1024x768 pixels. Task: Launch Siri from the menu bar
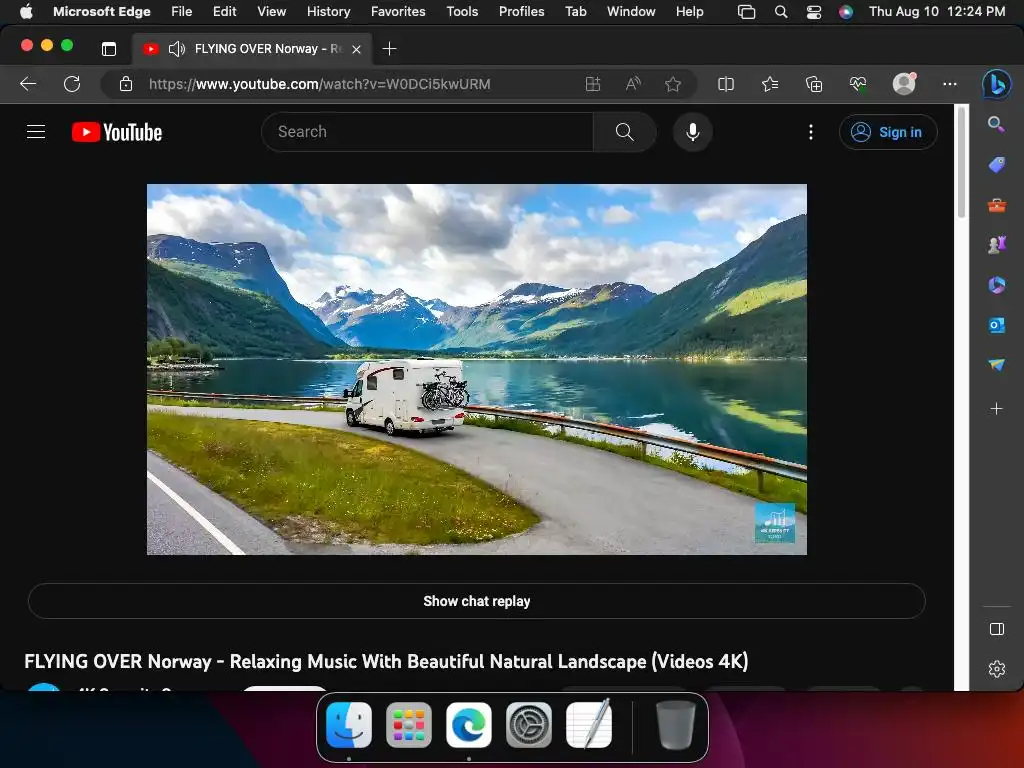point(846,12)
